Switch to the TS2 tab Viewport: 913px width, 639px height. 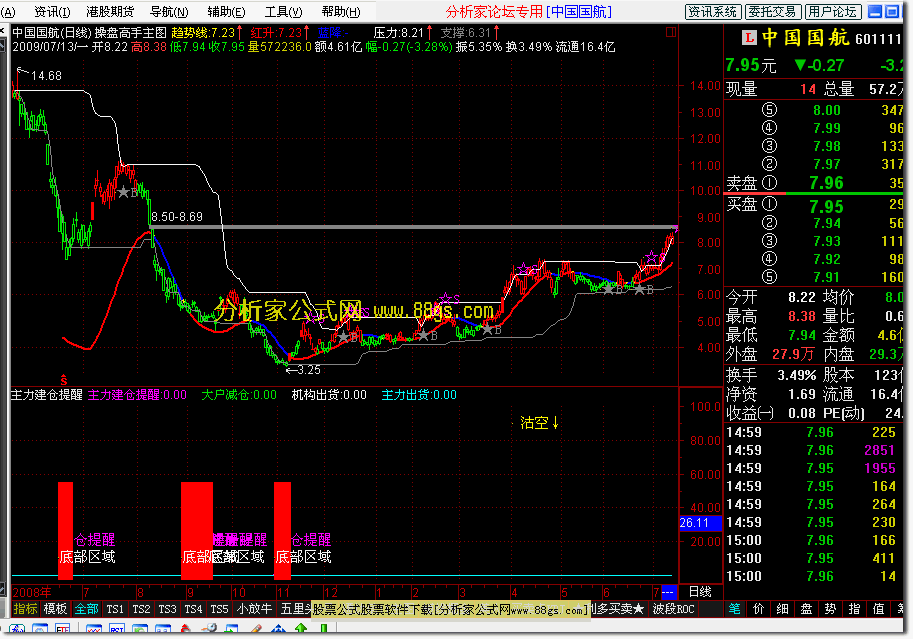141,609
